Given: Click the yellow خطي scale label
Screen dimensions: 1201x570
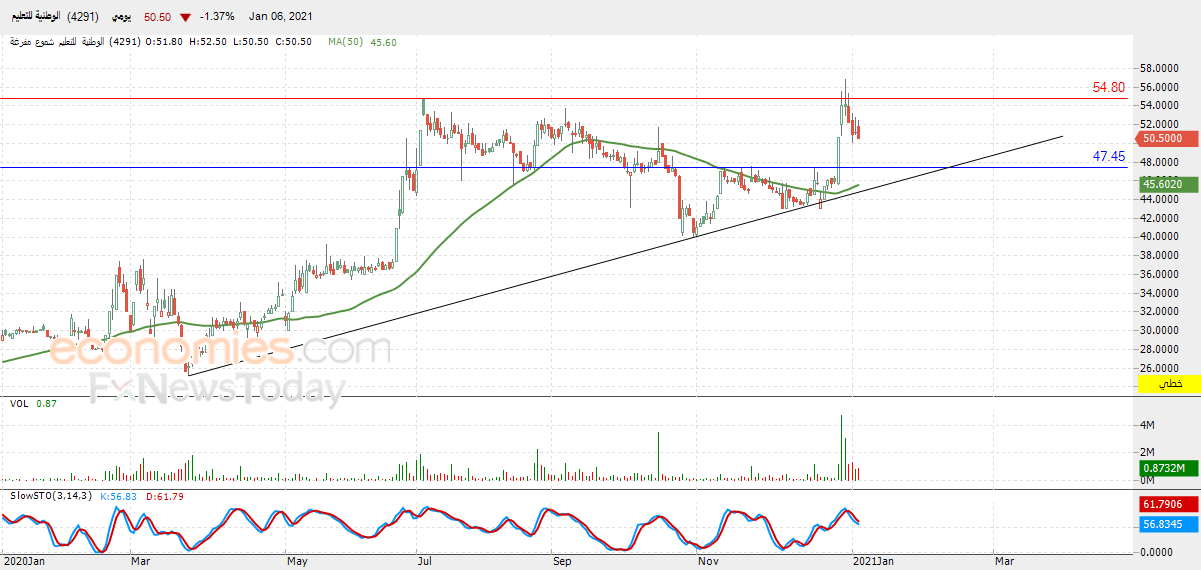Looking at the screenshot, I should pos(1169,383).
